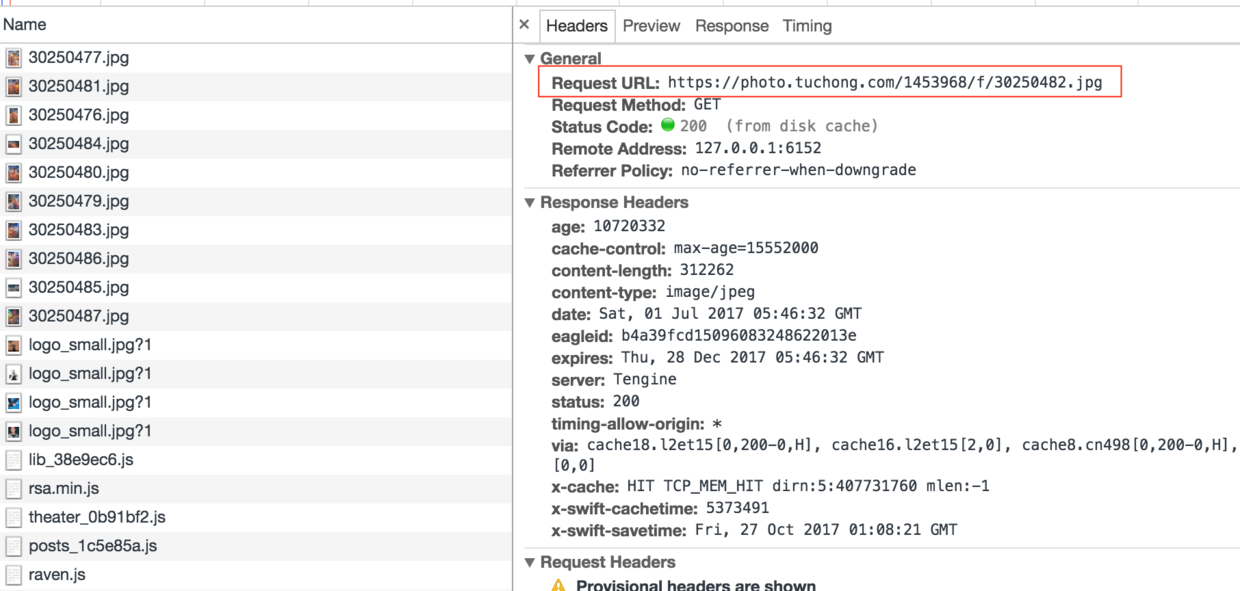Click the timing-allow-origin header label

click(628, 424)
